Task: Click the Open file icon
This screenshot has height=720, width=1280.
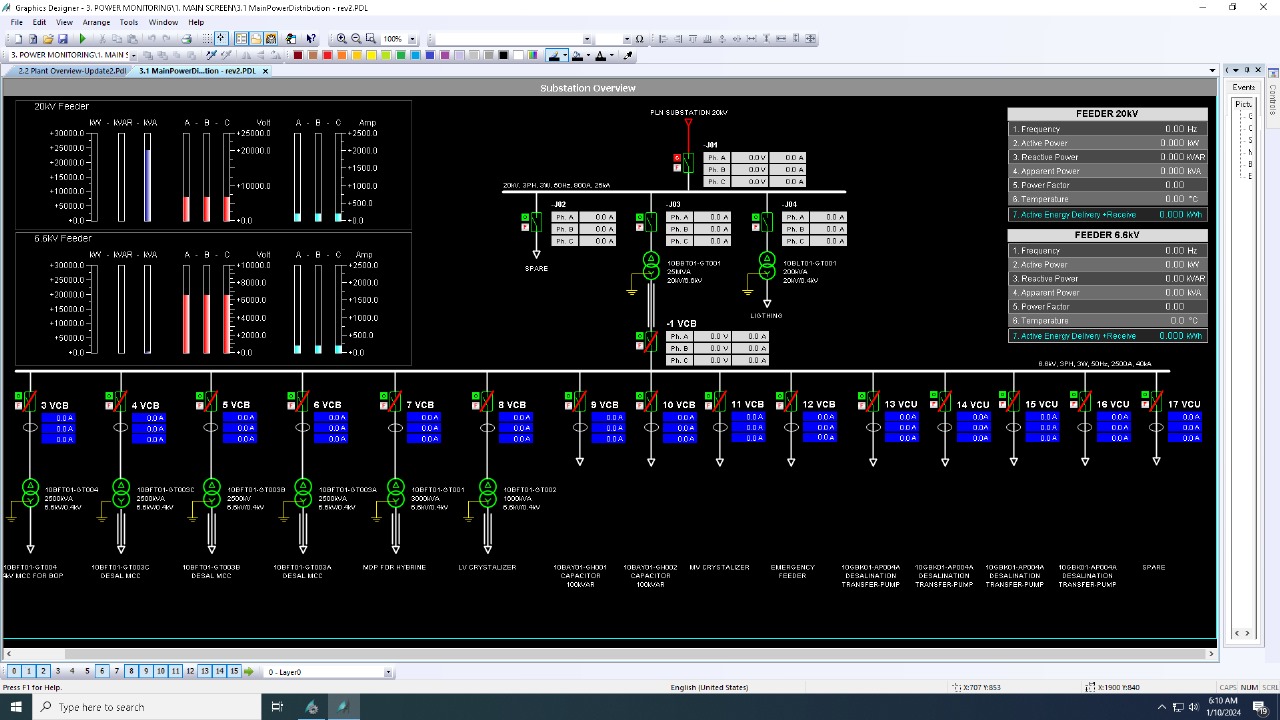Action: point(47,38)
